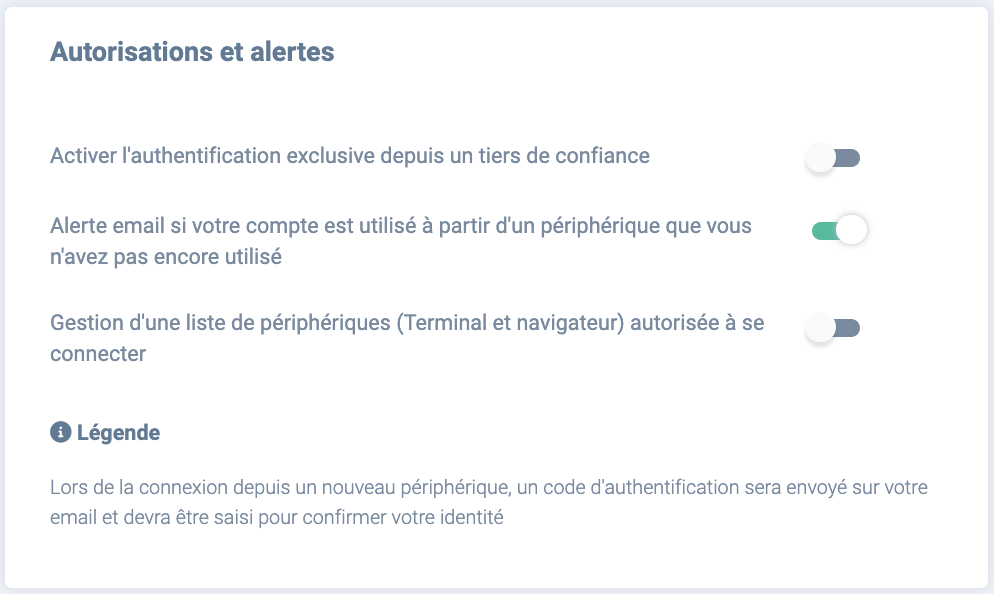
Task: Disable the new device email alert toggle
Action: 839,230
